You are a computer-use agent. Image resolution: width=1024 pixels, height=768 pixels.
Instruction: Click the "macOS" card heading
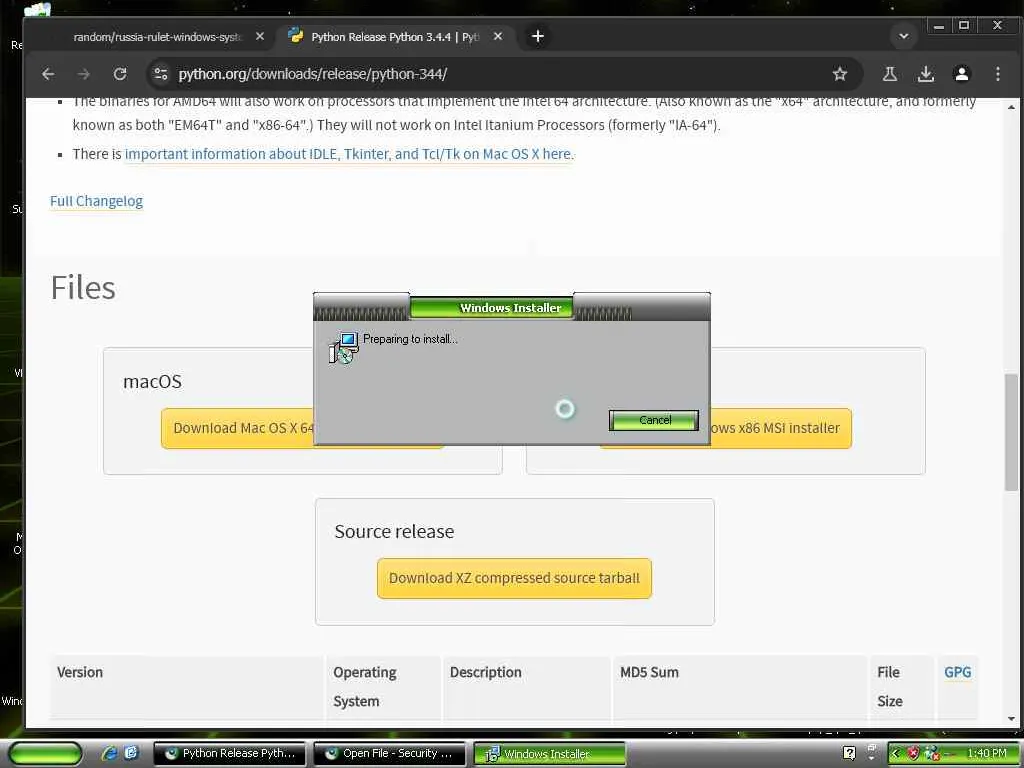point(152,381)
